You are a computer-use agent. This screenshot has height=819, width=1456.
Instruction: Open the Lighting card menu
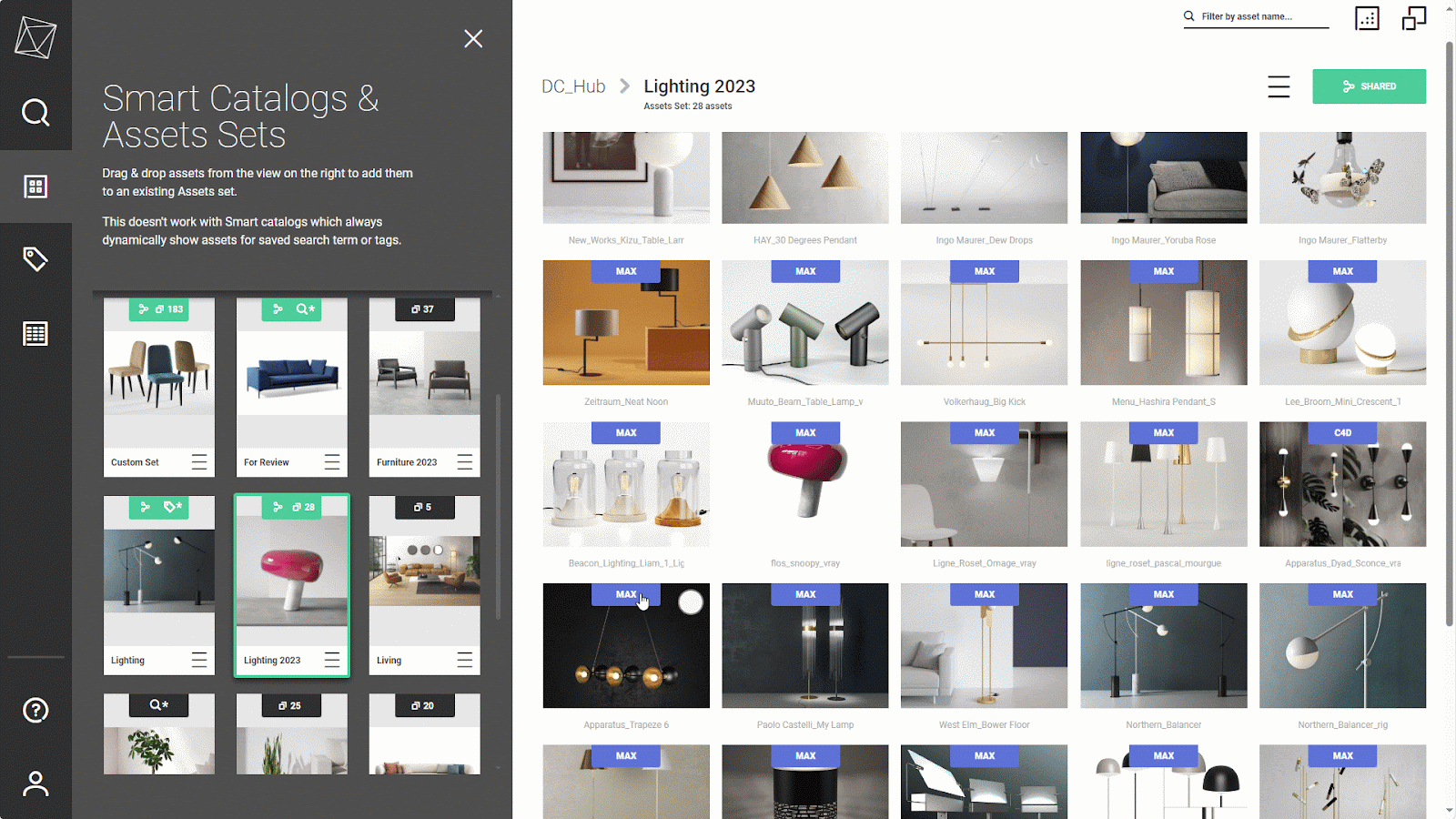pos(199,661)
